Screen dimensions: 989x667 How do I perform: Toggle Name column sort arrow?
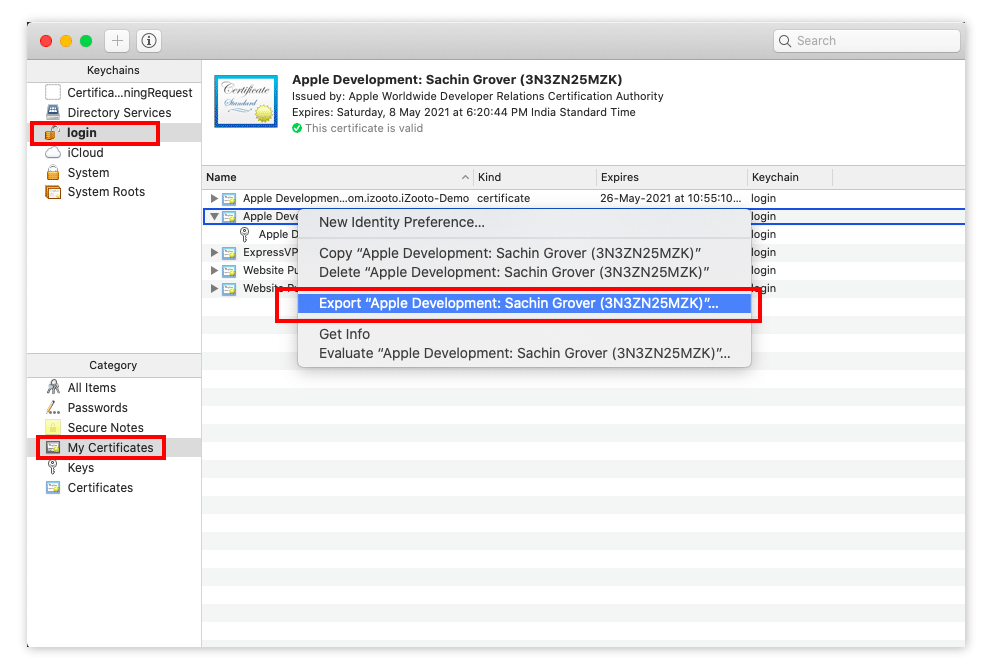pos(465,177)
